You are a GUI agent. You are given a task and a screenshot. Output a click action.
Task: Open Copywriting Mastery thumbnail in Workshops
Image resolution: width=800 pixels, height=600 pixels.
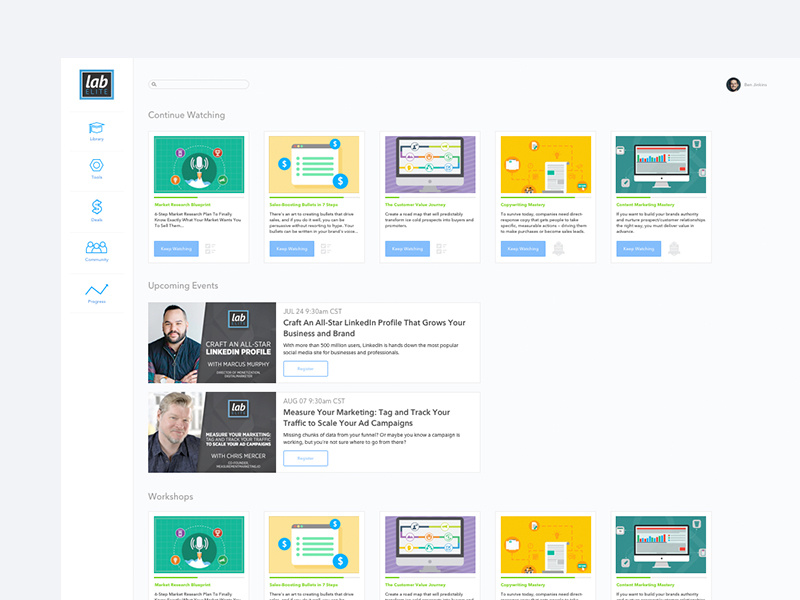pos(545,544)
